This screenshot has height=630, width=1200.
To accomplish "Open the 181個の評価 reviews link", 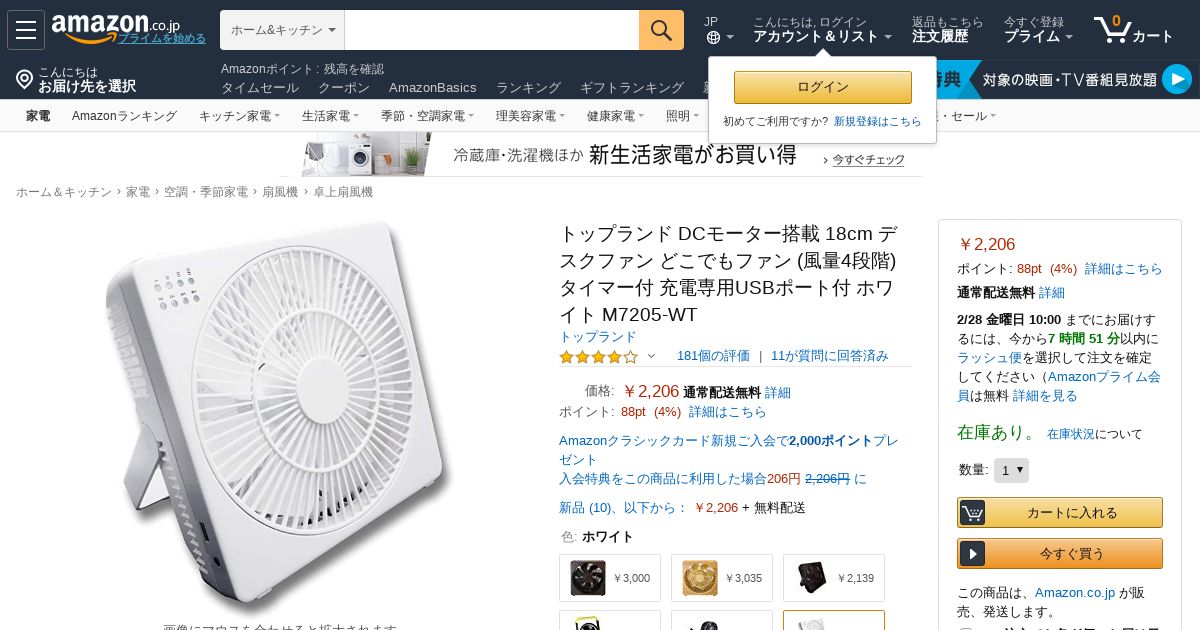I will (x=713, y=356).
